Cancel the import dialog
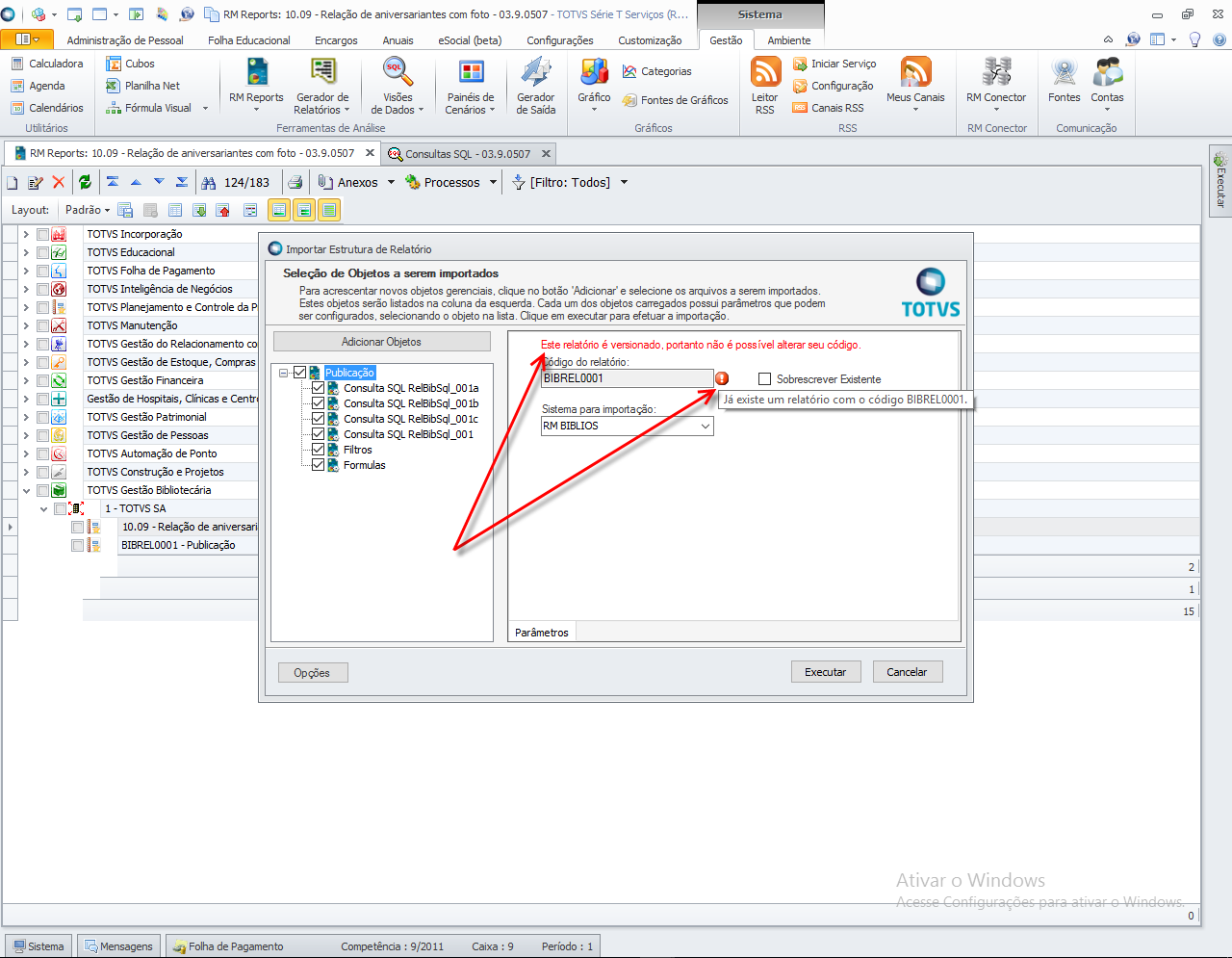Screen dimensions: 1232x958 tap(907, 672)
